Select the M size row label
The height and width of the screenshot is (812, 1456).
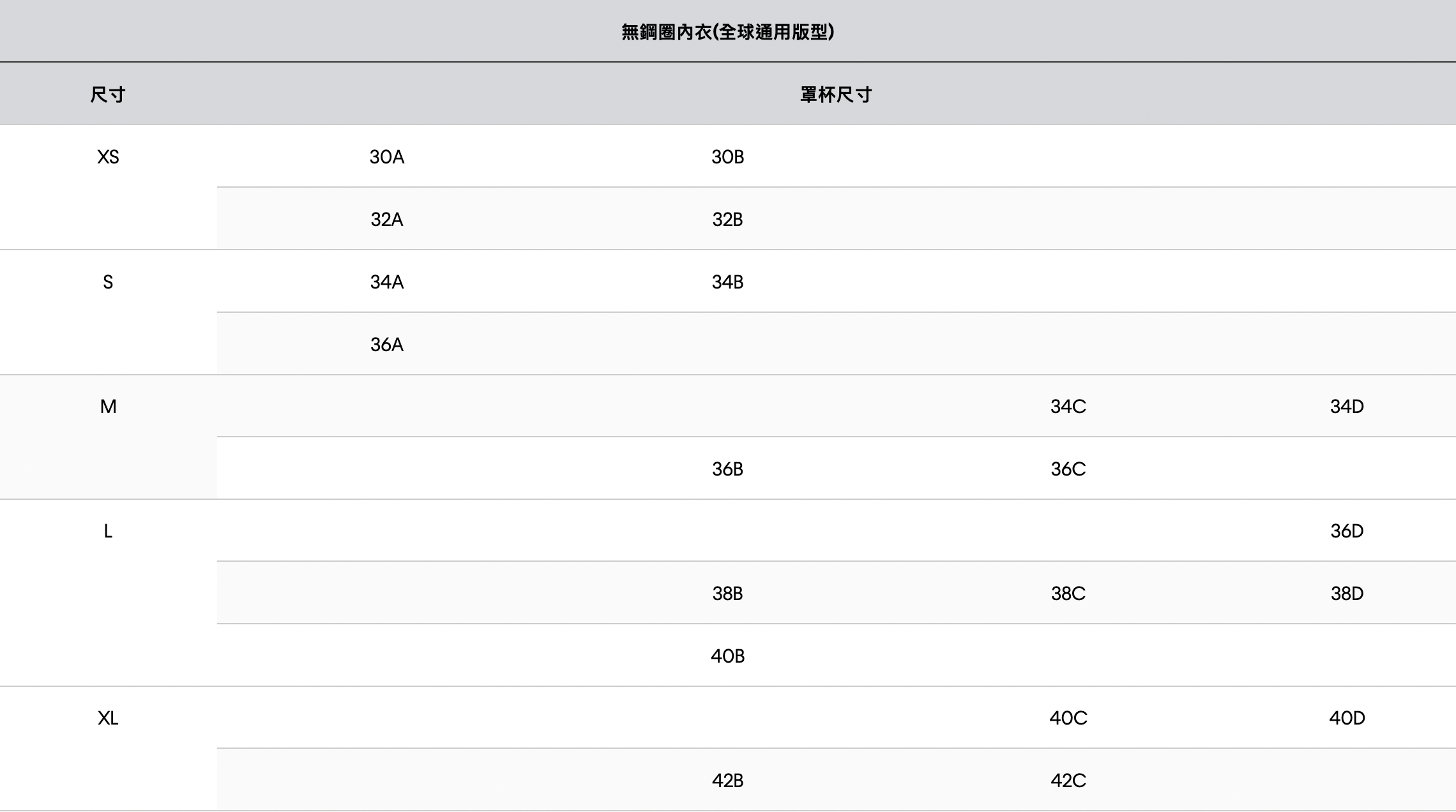click(108, 407)
